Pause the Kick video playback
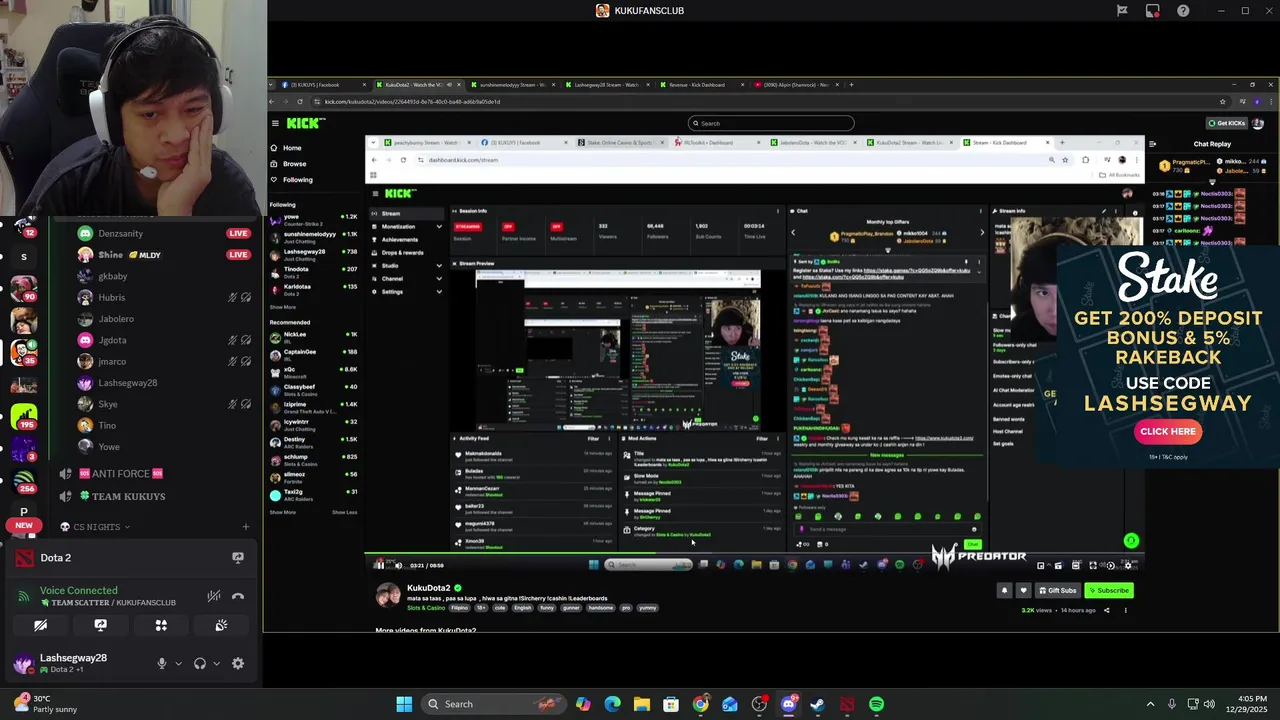The height and width of the screenshot is (720, 1280). [x=378, y=565]
